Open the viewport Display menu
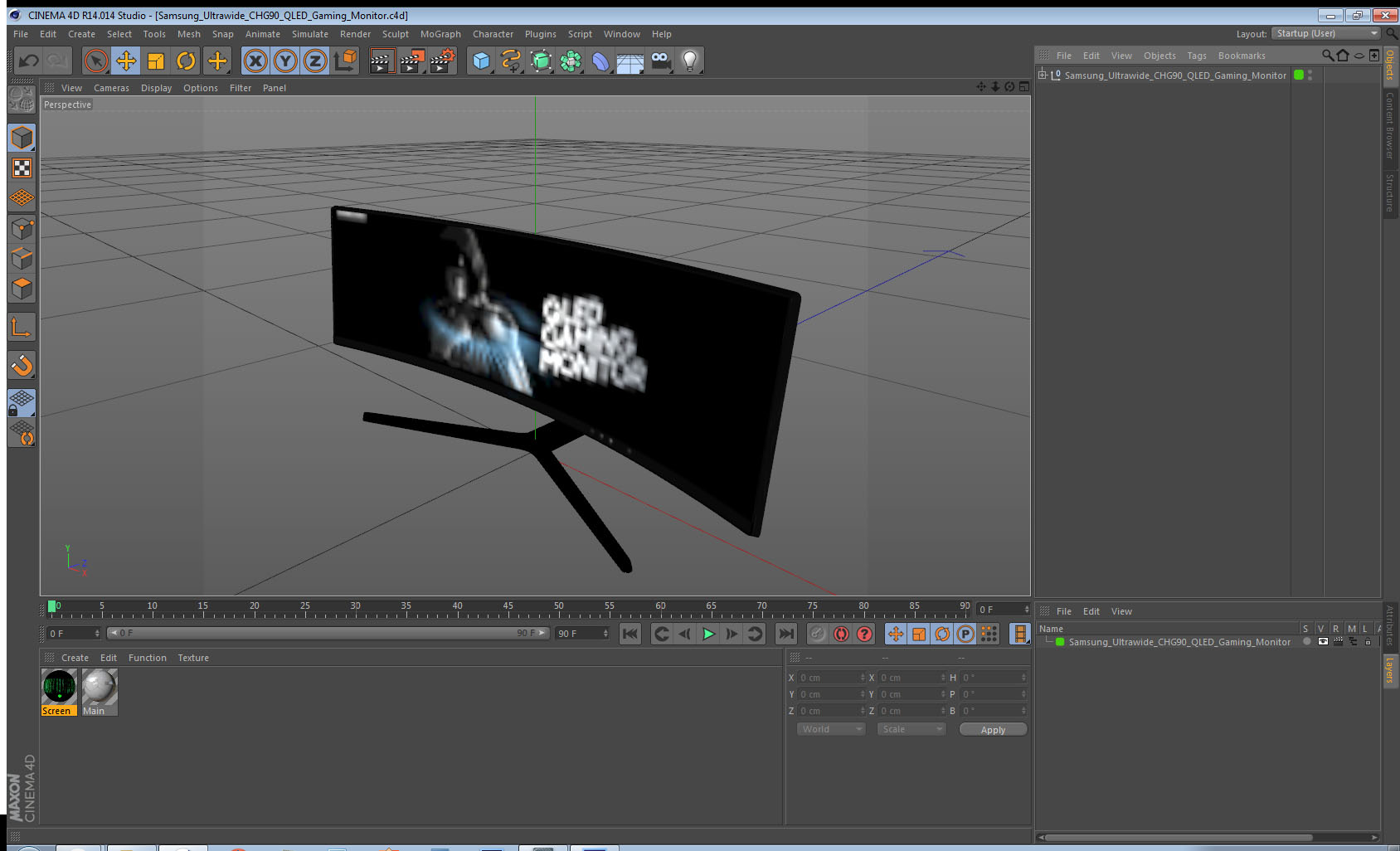Screen dimensions: 1400x851 [156, 88]
